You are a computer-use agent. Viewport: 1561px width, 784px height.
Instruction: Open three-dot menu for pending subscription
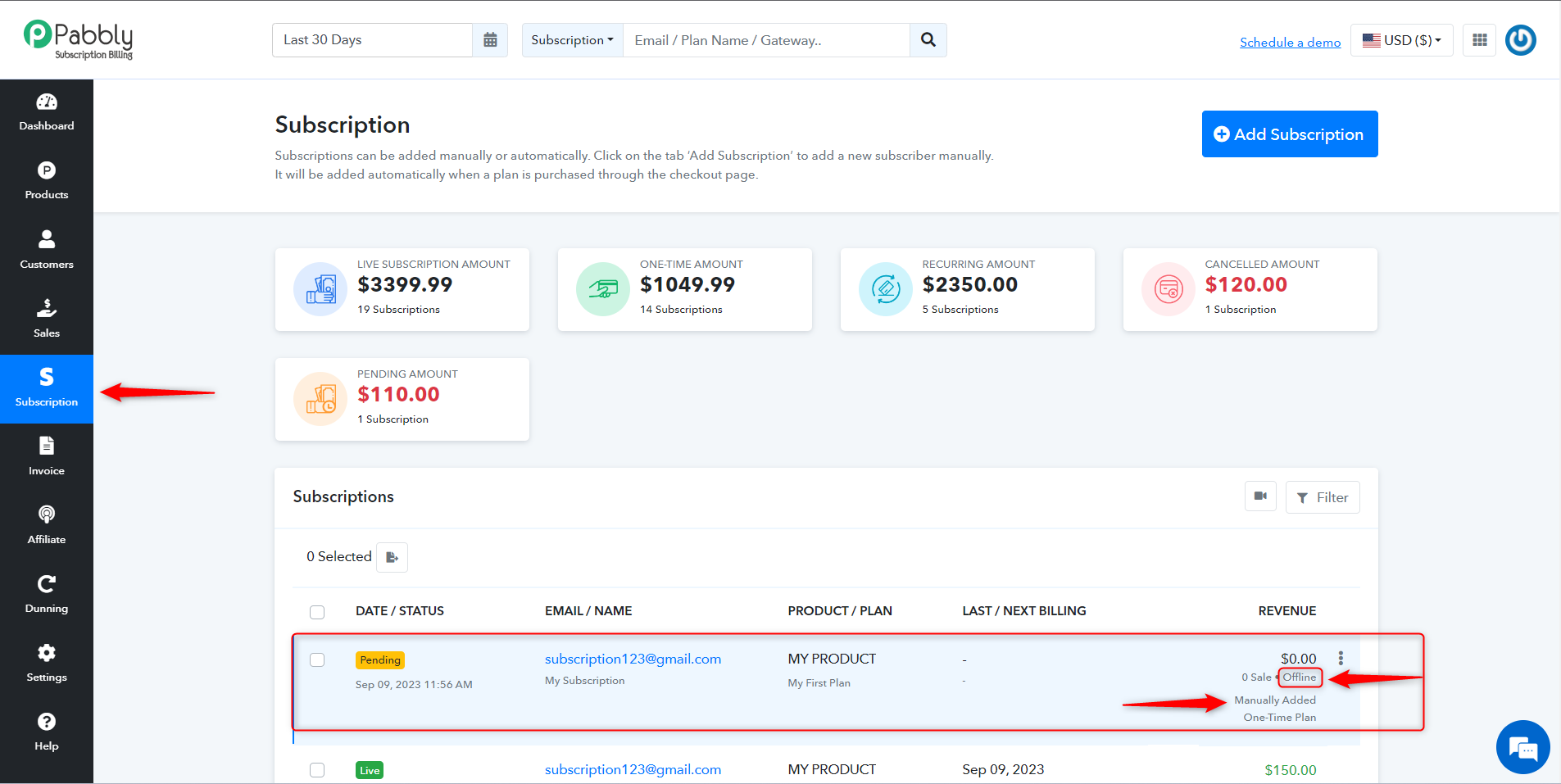1341,658
